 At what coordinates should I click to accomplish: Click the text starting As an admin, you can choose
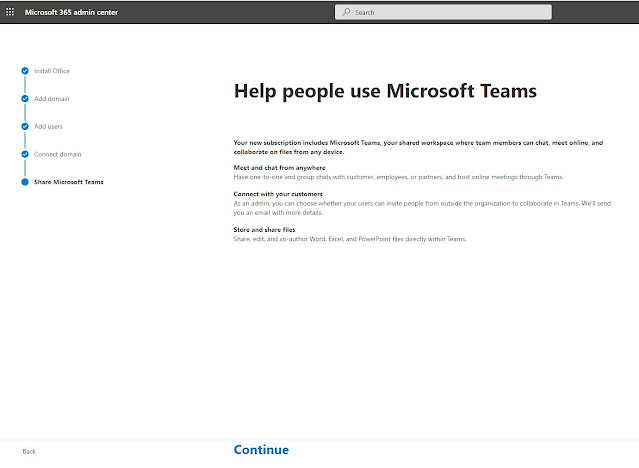[x=422, y=208]
